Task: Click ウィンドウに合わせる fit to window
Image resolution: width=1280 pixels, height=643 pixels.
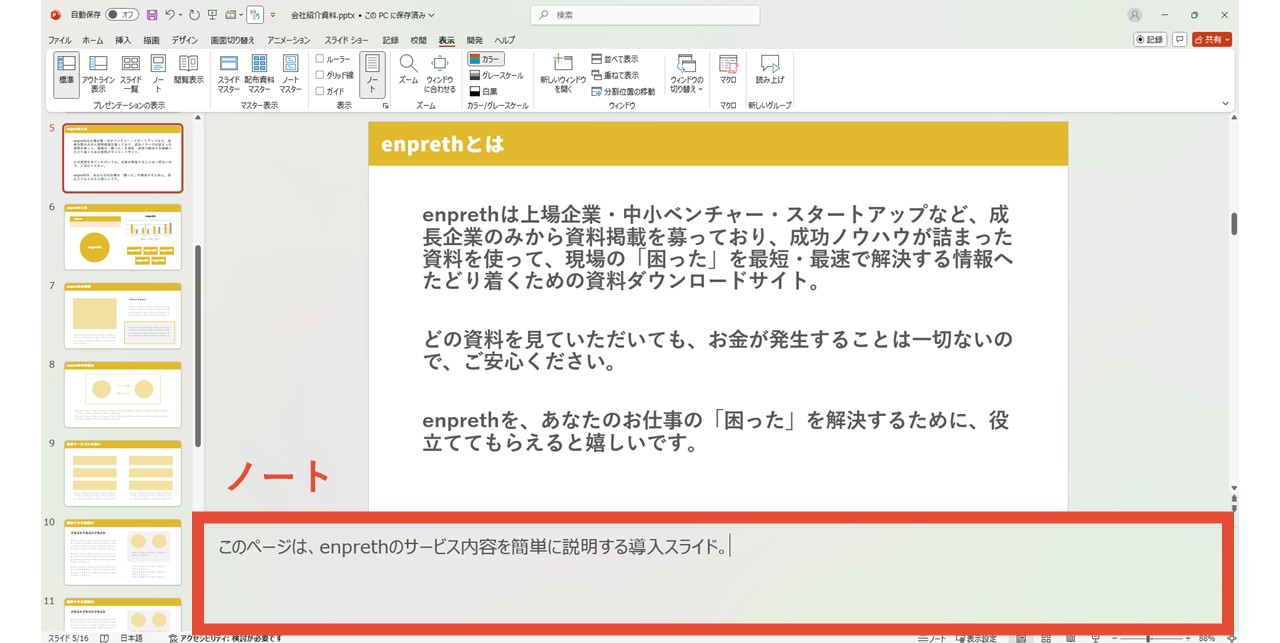Action: (x=439, y=74)
